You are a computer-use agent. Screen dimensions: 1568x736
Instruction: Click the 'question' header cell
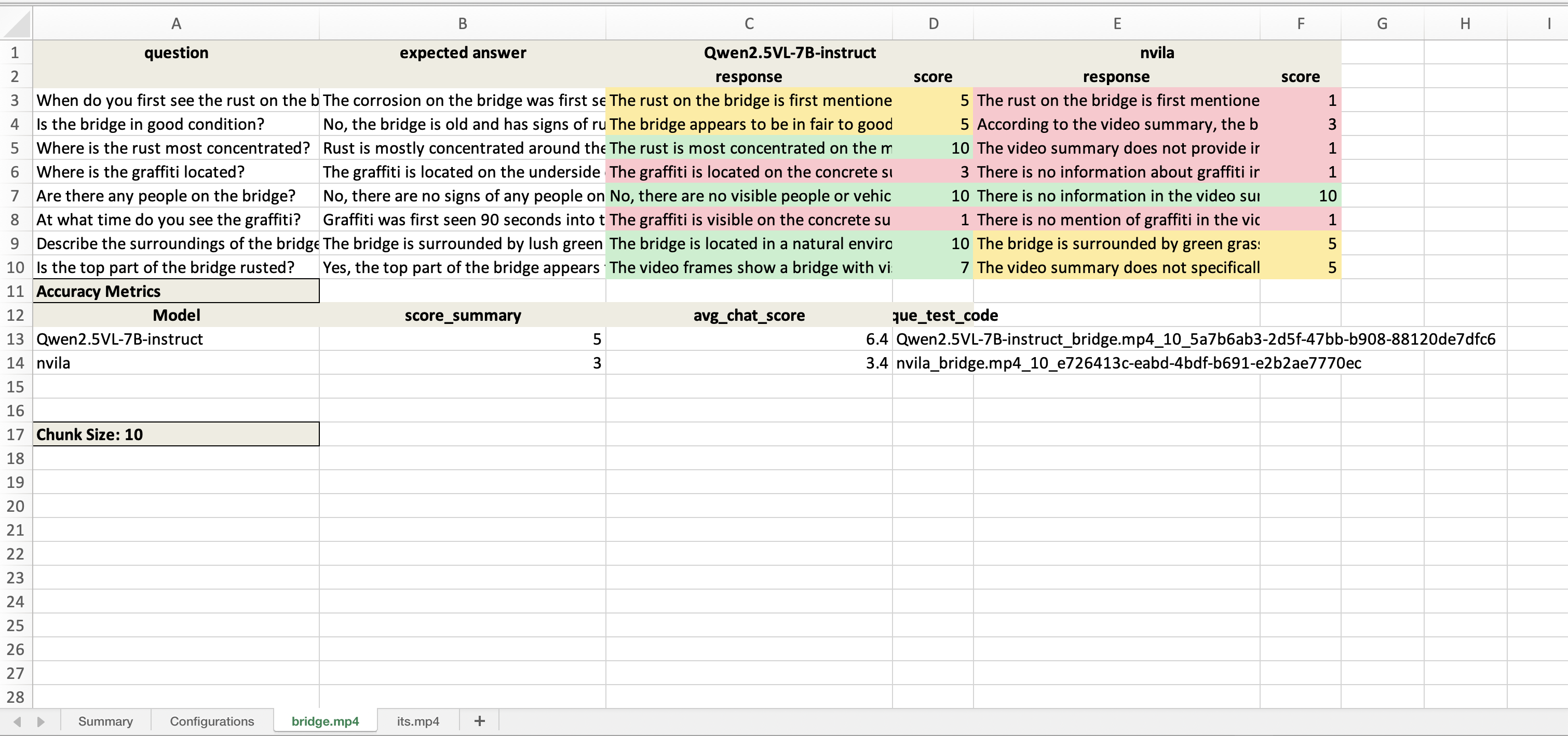(x=176, y=53)
